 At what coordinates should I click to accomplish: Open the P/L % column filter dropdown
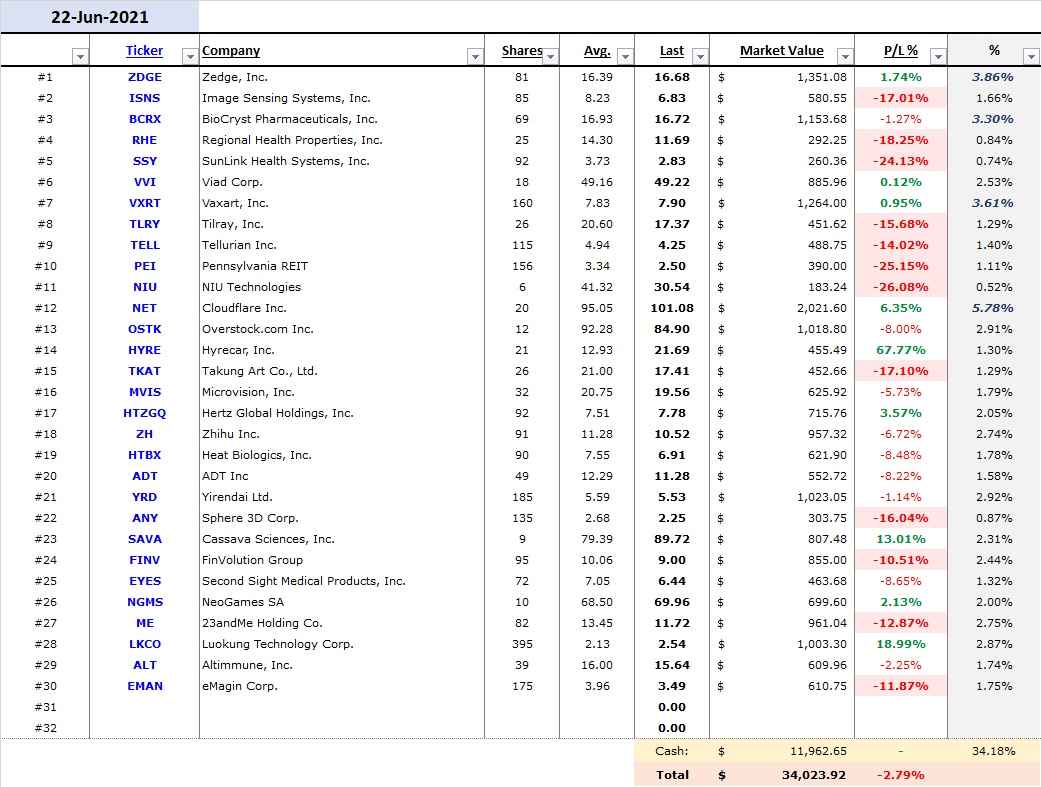pyautogui.click(x=938, y=56)
